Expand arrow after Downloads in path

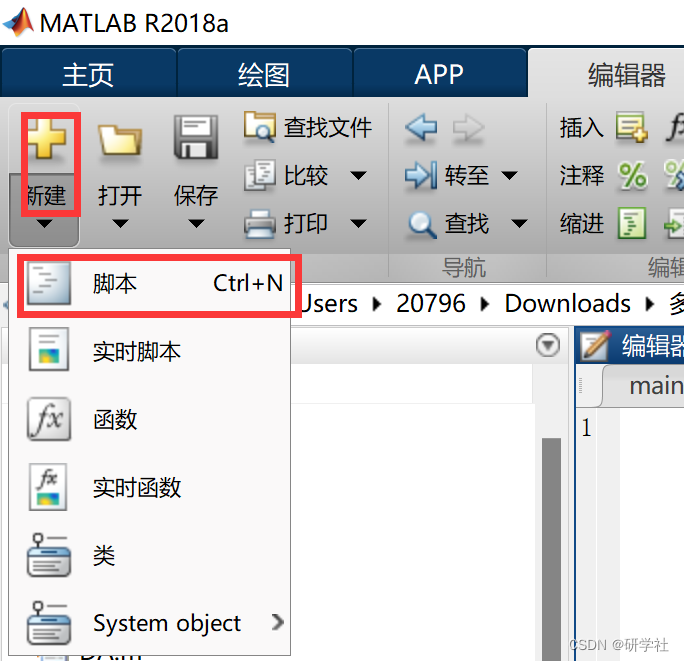point(650,304)
